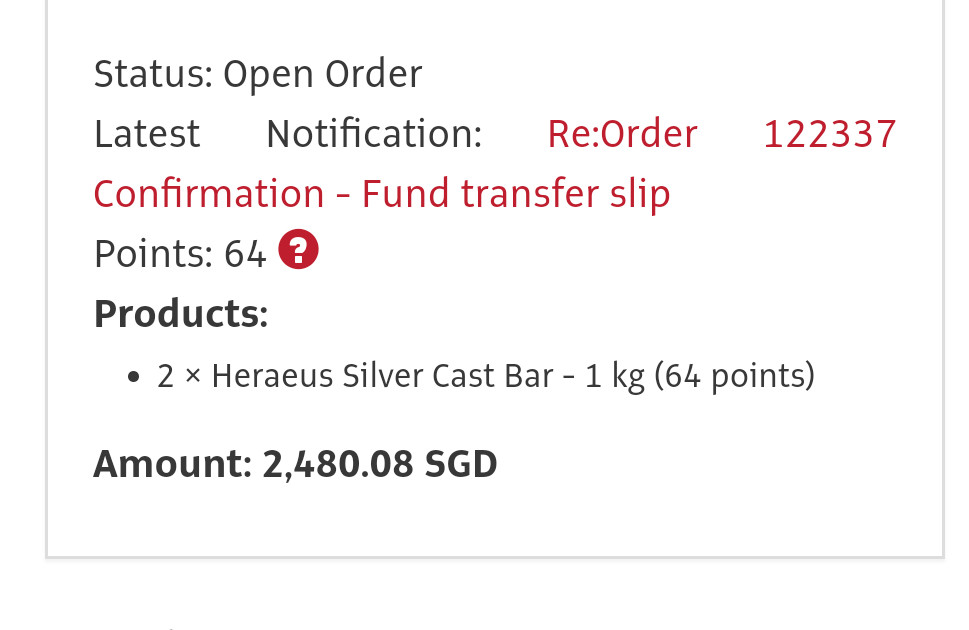Open the Fund transfer slip link text

click(516, 194)
